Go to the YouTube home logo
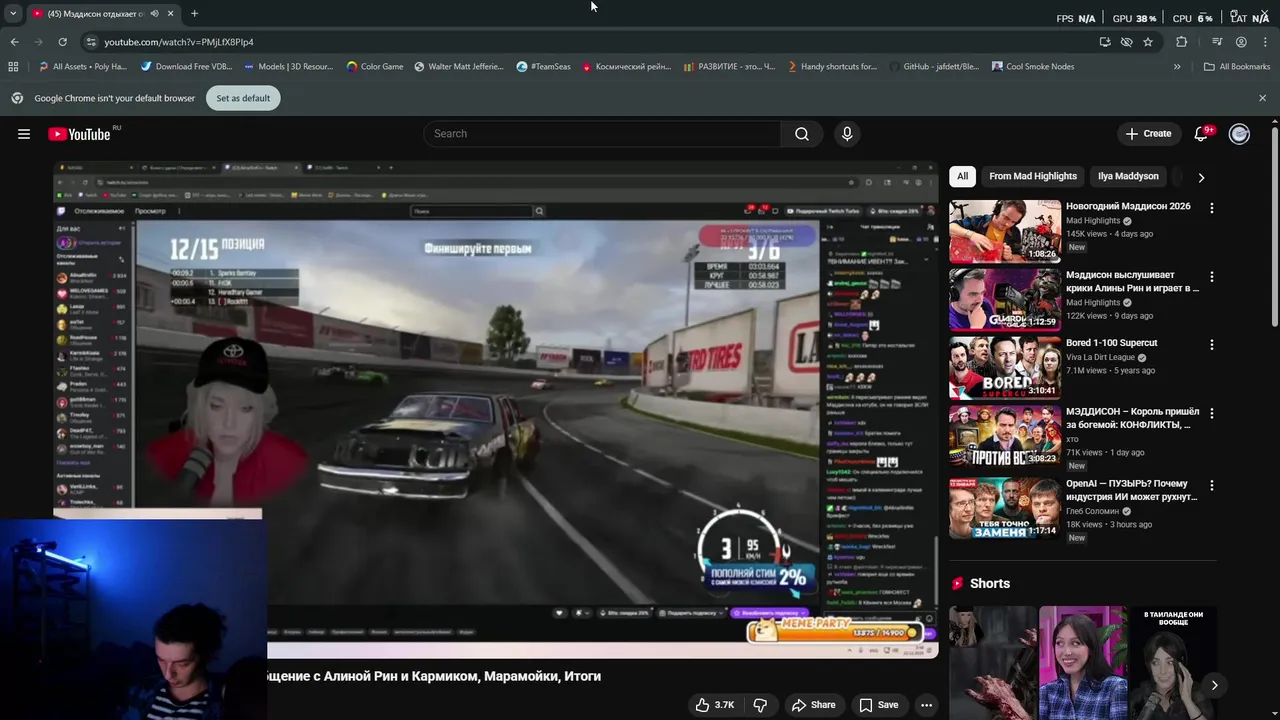The width and height of the screenshot is (1280, 720). click(79, 134)
